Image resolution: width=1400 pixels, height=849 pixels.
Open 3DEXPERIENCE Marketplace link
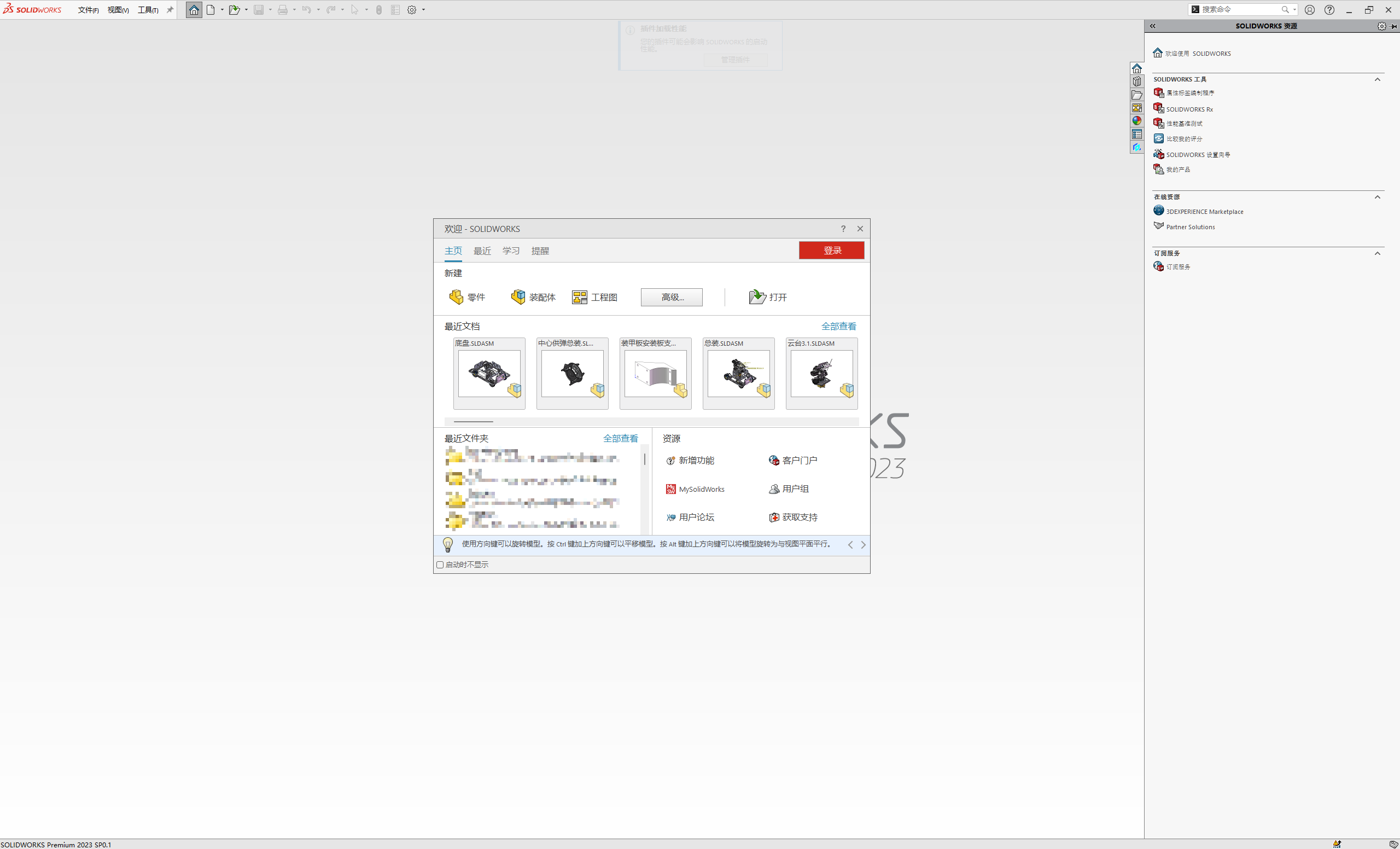pyautogui.click(x=1198, y=211)
